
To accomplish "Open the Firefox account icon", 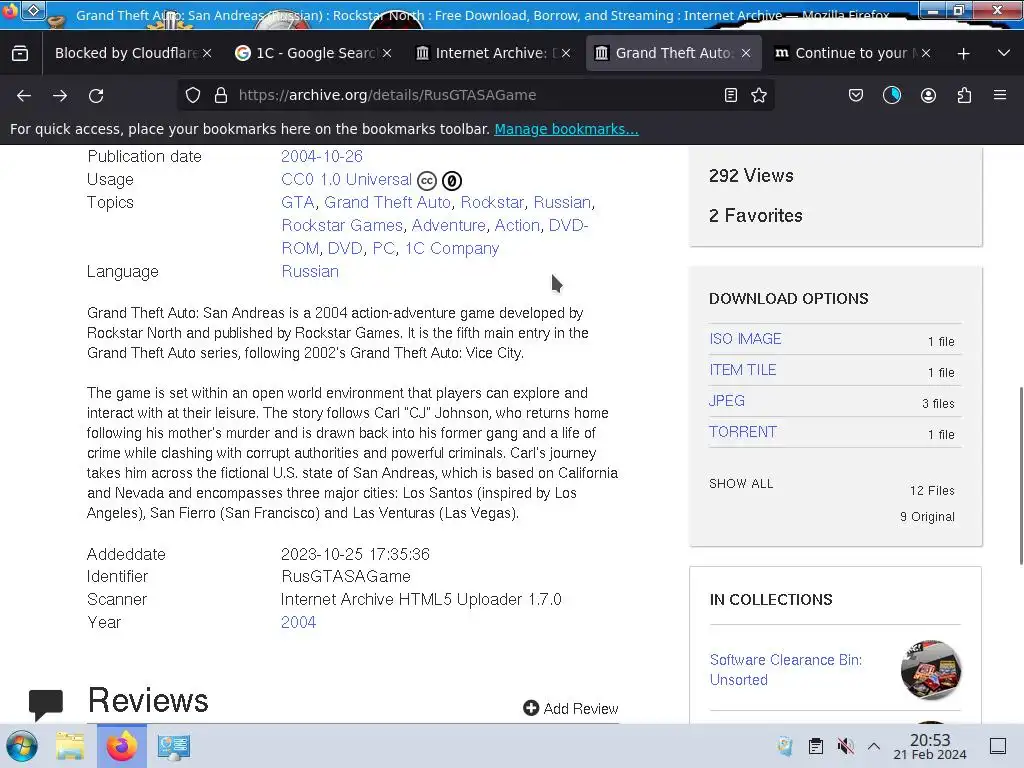I will click(x=928, y=95).
